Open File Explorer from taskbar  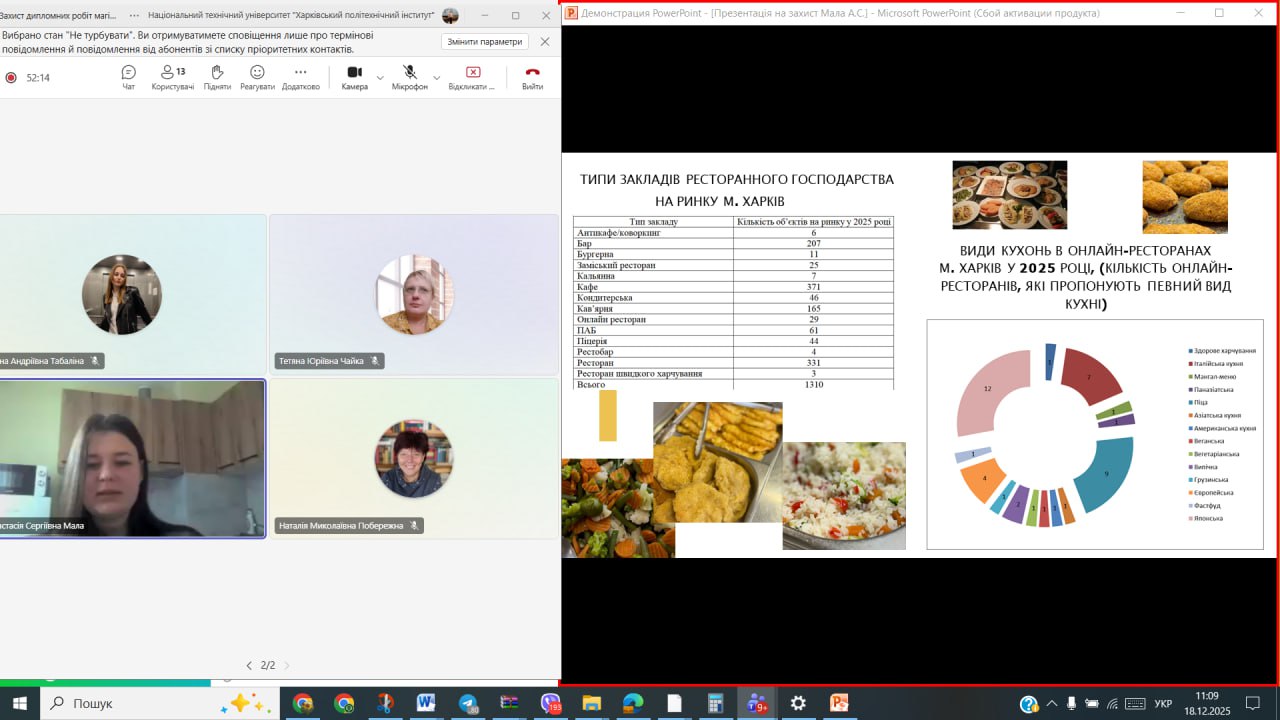click(x=591, y=703)
